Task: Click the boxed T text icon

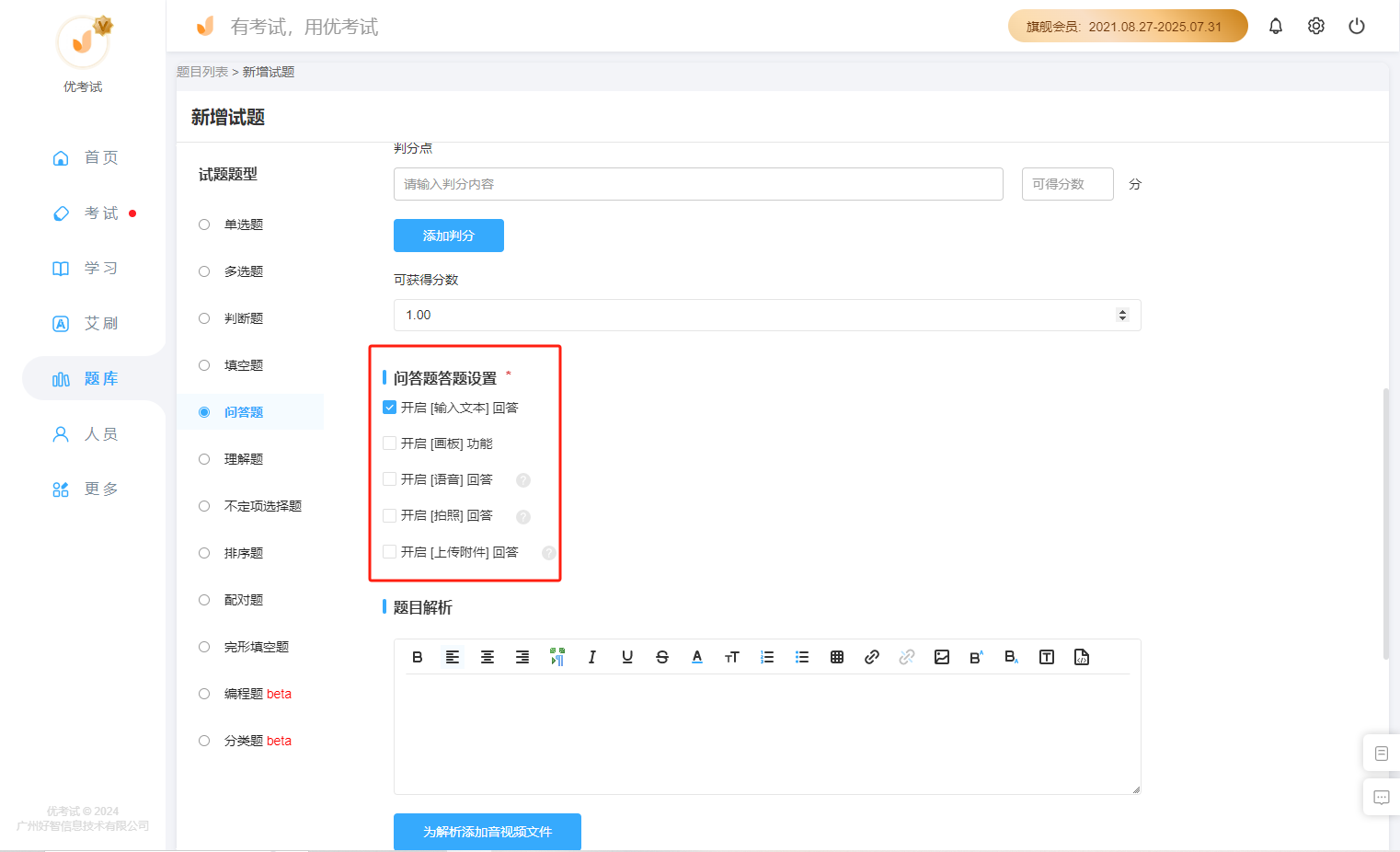Action: pyautogui.click(x=1047, y=657)
